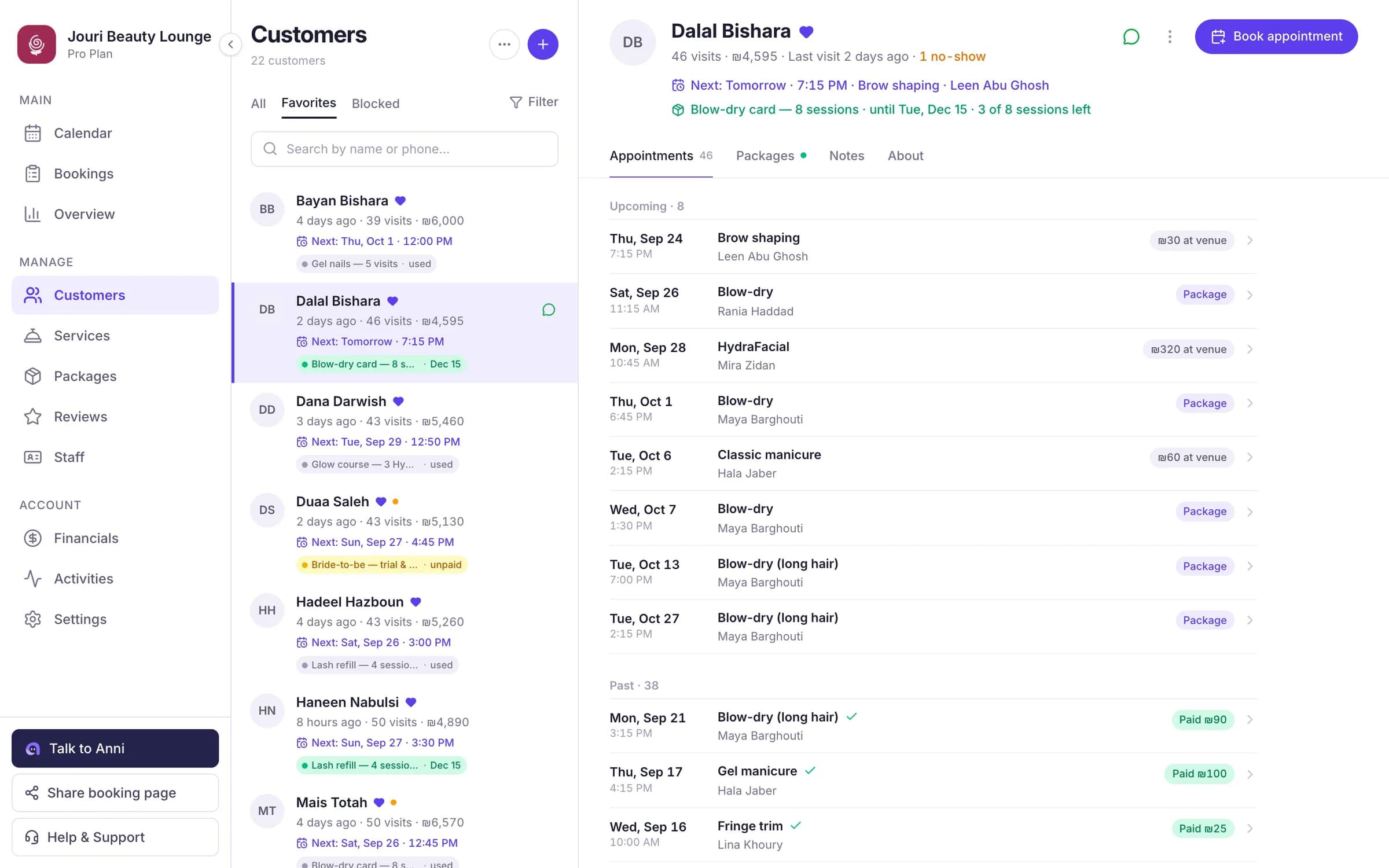Click the 1 no-show indicator
Viewport: 1389px width, 868px height.
pyautogui.click(x=952, y=57)
